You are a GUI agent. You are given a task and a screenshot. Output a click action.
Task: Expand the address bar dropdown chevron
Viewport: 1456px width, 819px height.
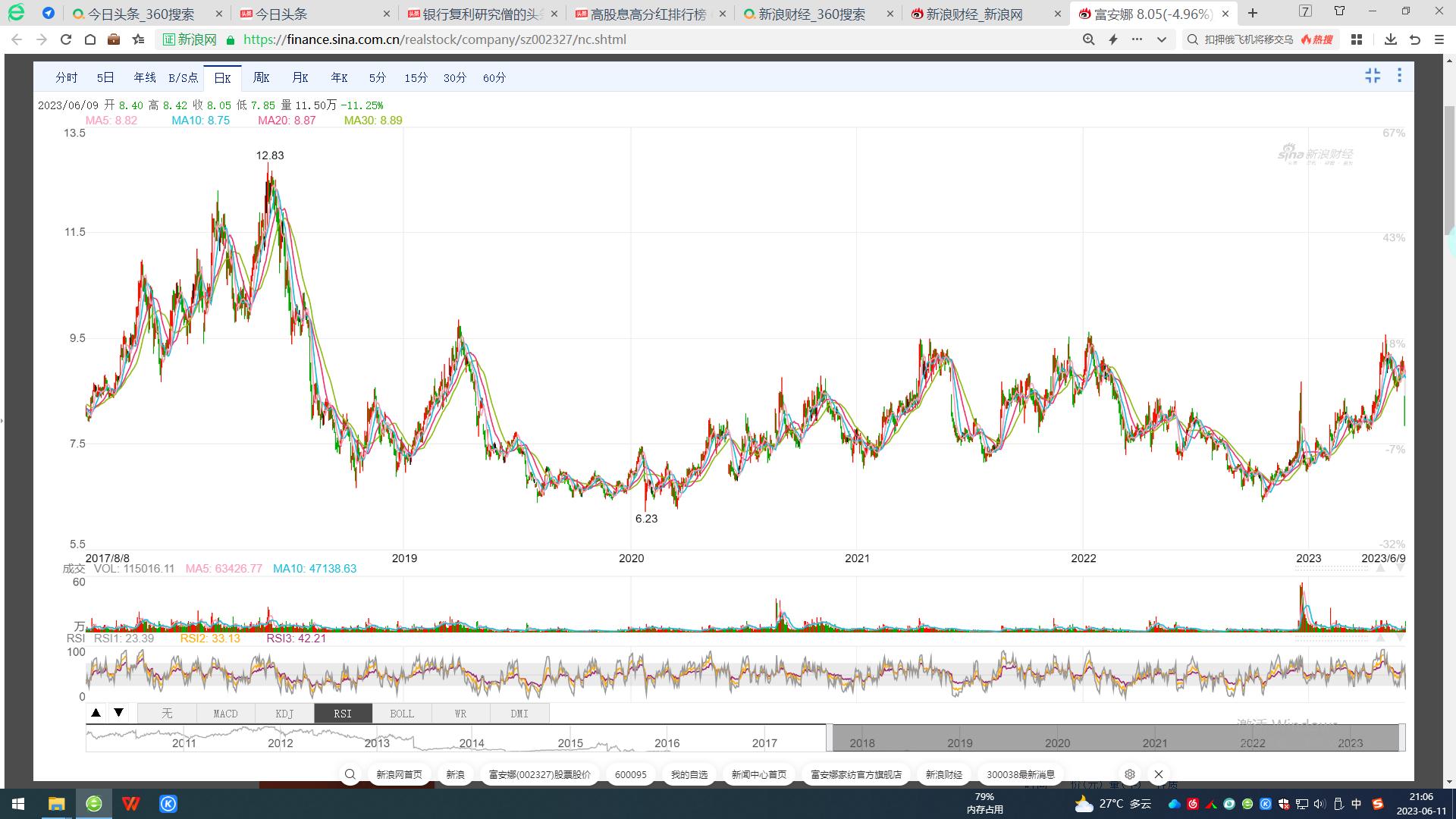coord(1161,39)
